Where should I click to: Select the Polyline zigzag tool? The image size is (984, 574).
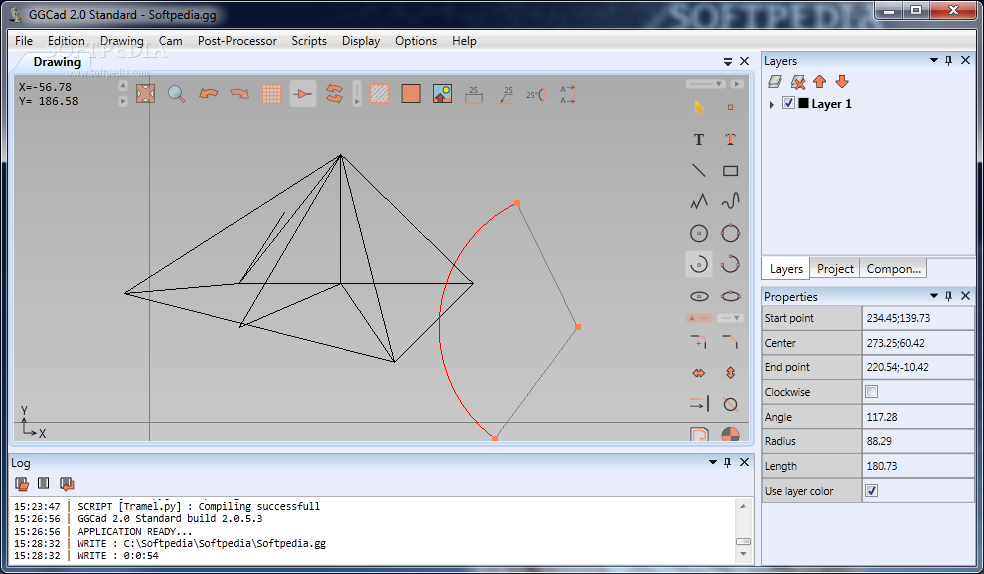699,202
